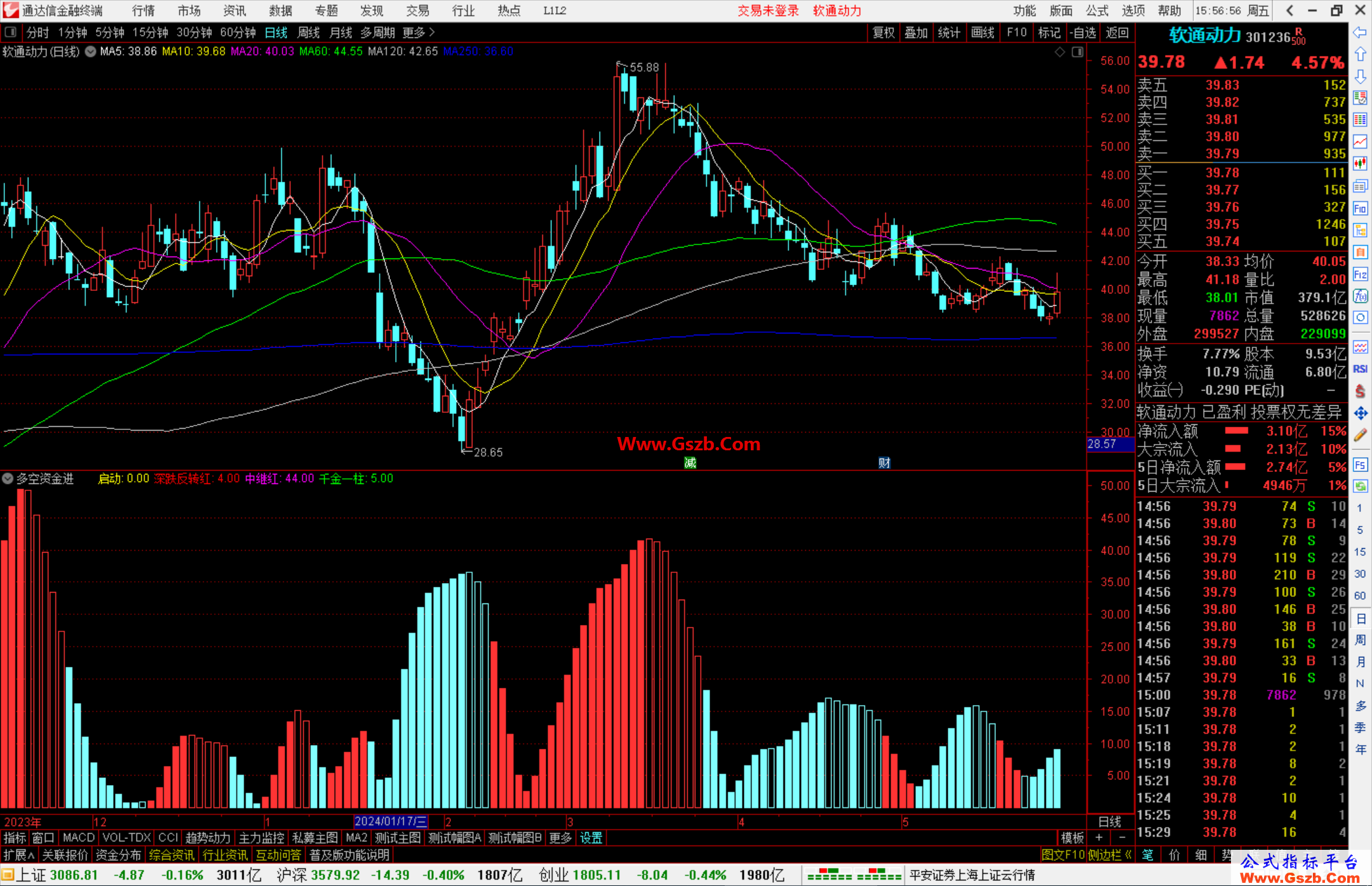
Task: Switch to the 周线 period tab
Action: click(x=308, y=32)
